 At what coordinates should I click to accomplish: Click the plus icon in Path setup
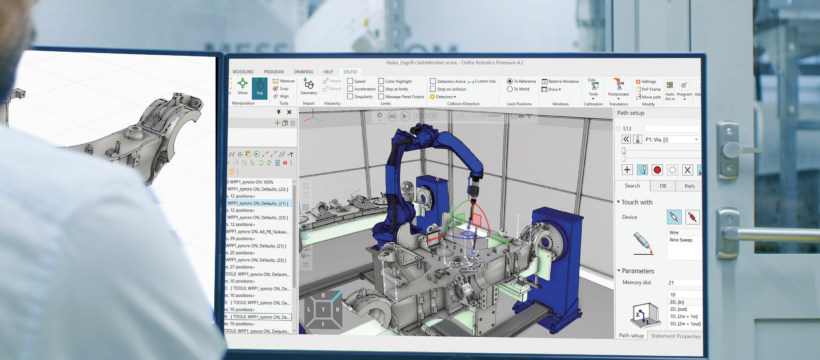click(x=628, y=170)
